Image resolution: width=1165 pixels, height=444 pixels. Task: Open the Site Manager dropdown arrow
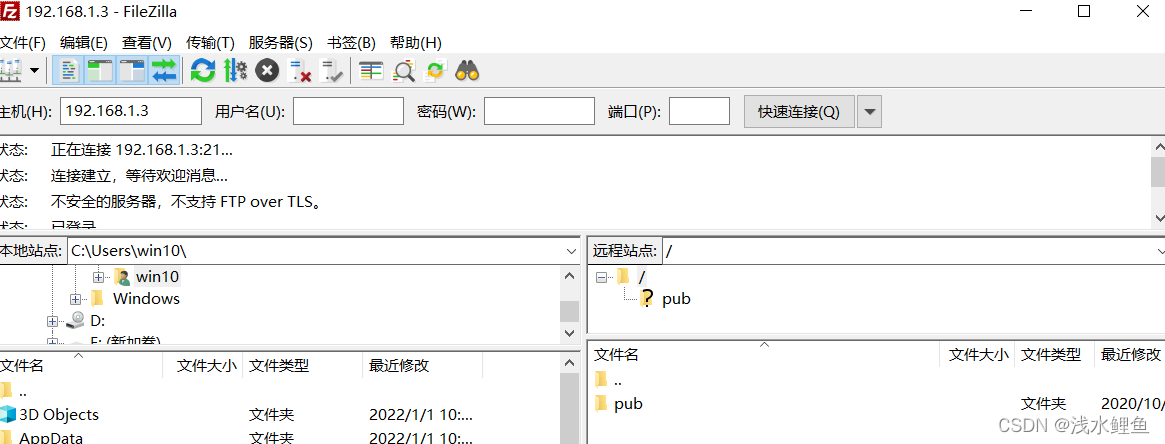click(x=35, y=71)
